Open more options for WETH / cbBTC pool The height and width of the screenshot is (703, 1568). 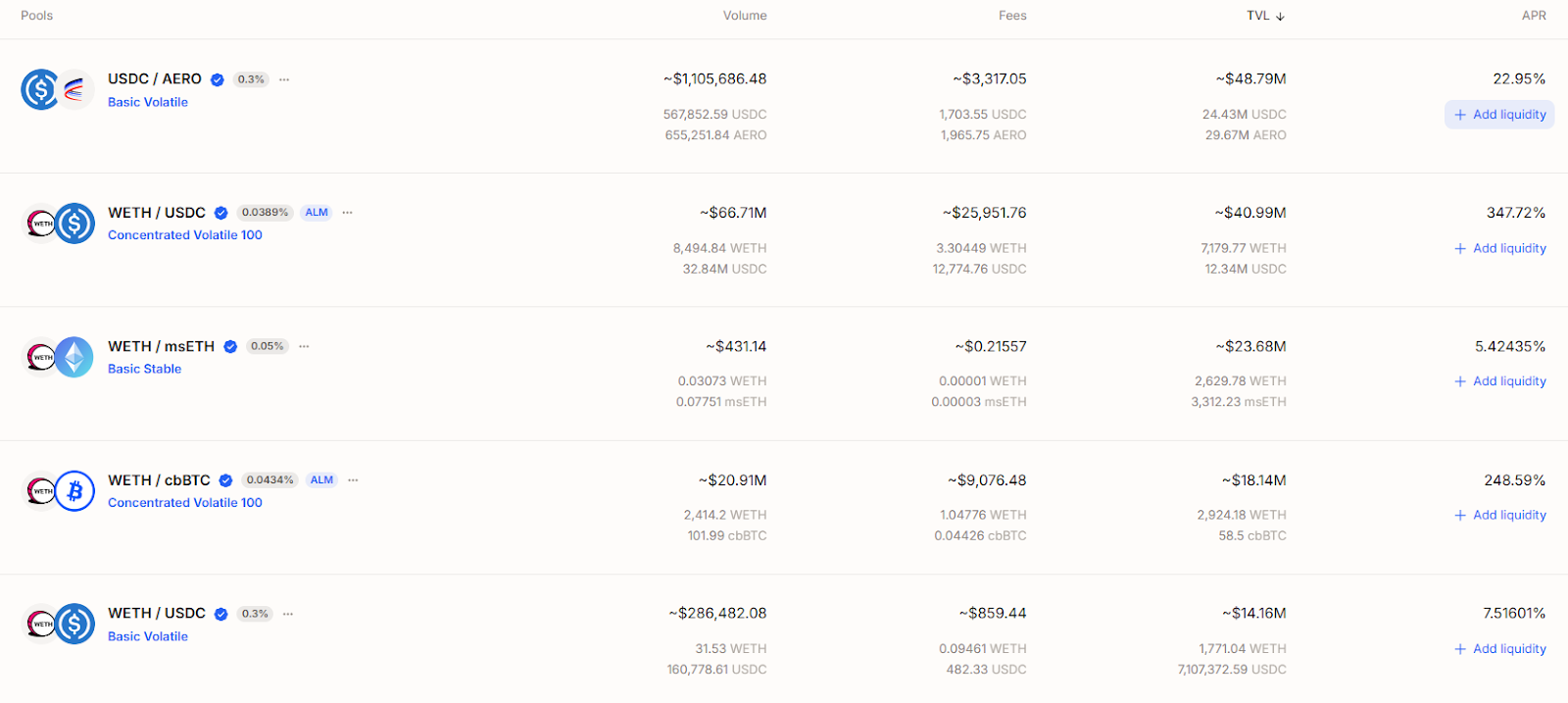click(353, 480)
